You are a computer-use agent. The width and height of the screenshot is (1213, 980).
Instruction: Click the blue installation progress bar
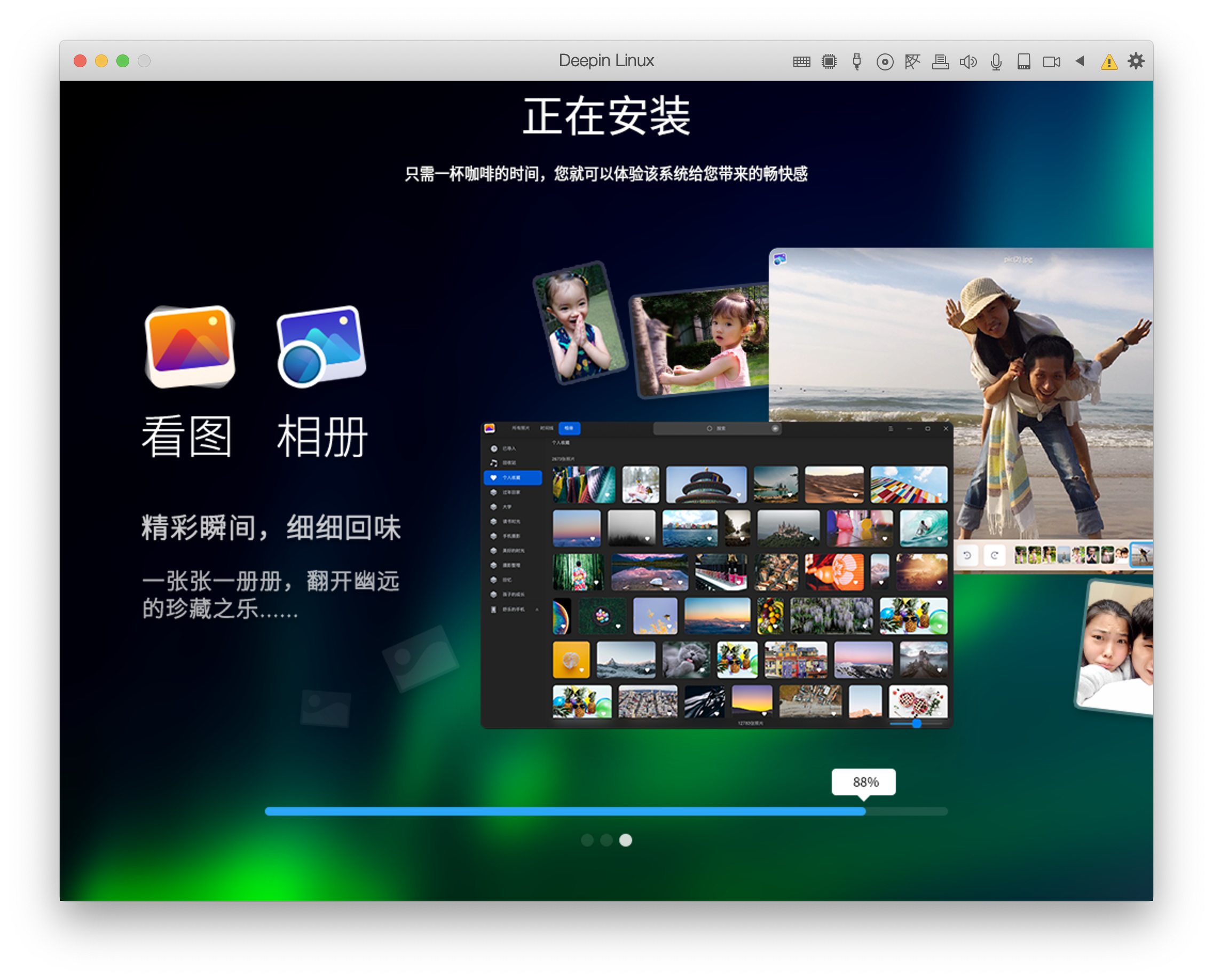click(x=606, y=811)
